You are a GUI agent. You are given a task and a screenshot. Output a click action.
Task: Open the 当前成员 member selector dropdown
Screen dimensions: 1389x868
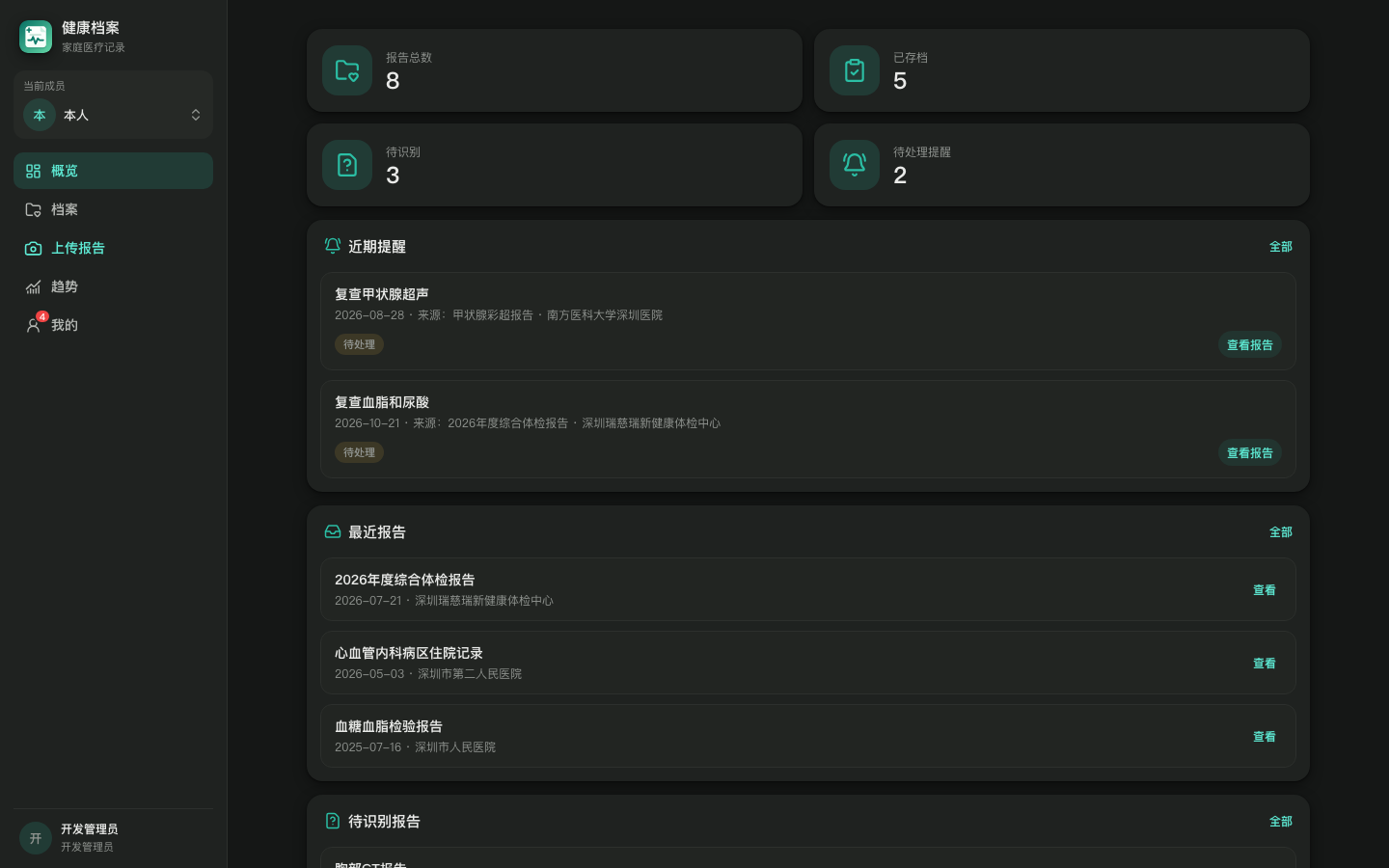pos(113,104)
